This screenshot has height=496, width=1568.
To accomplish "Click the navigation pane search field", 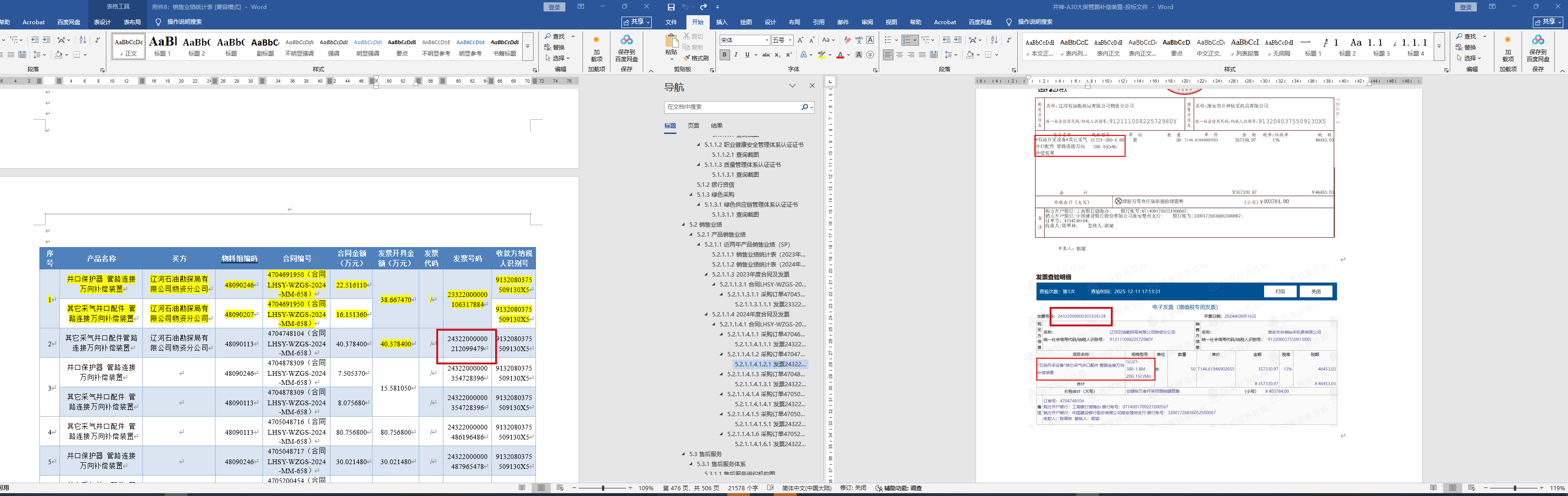I will point(732,106).
